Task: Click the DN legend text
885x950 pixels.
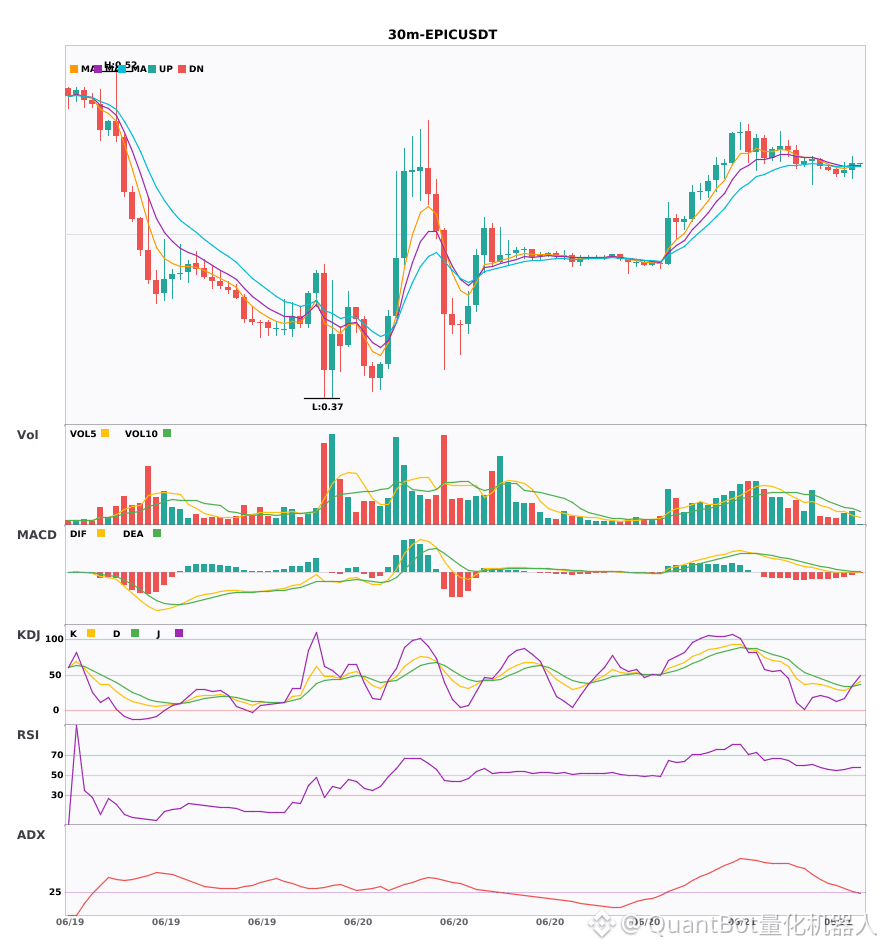Action: point(196,69)
